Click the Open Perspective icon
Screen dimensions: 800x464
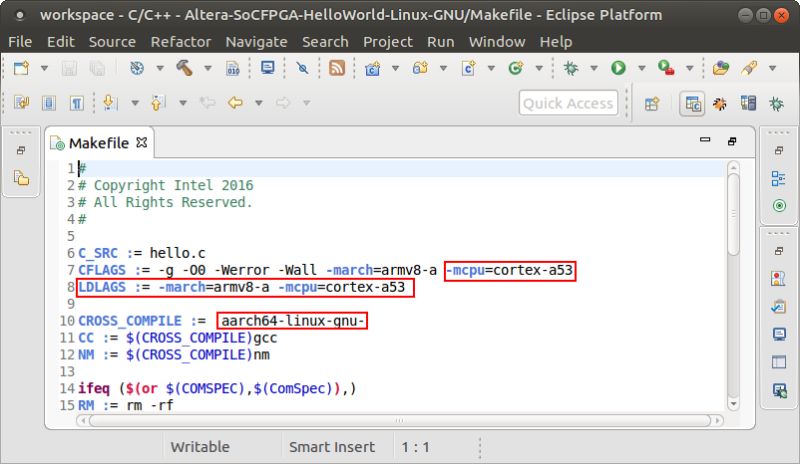(652, 104)
